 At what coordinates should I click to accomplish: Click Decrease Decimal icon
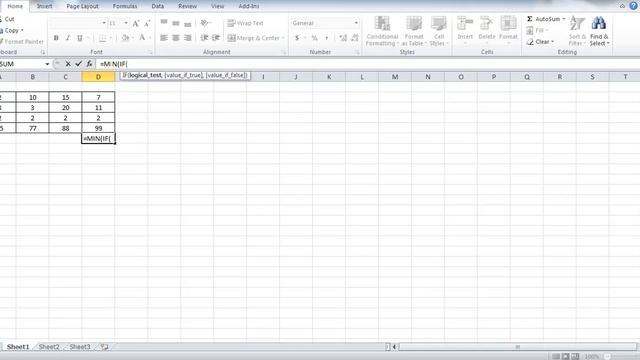pos(355,38)
